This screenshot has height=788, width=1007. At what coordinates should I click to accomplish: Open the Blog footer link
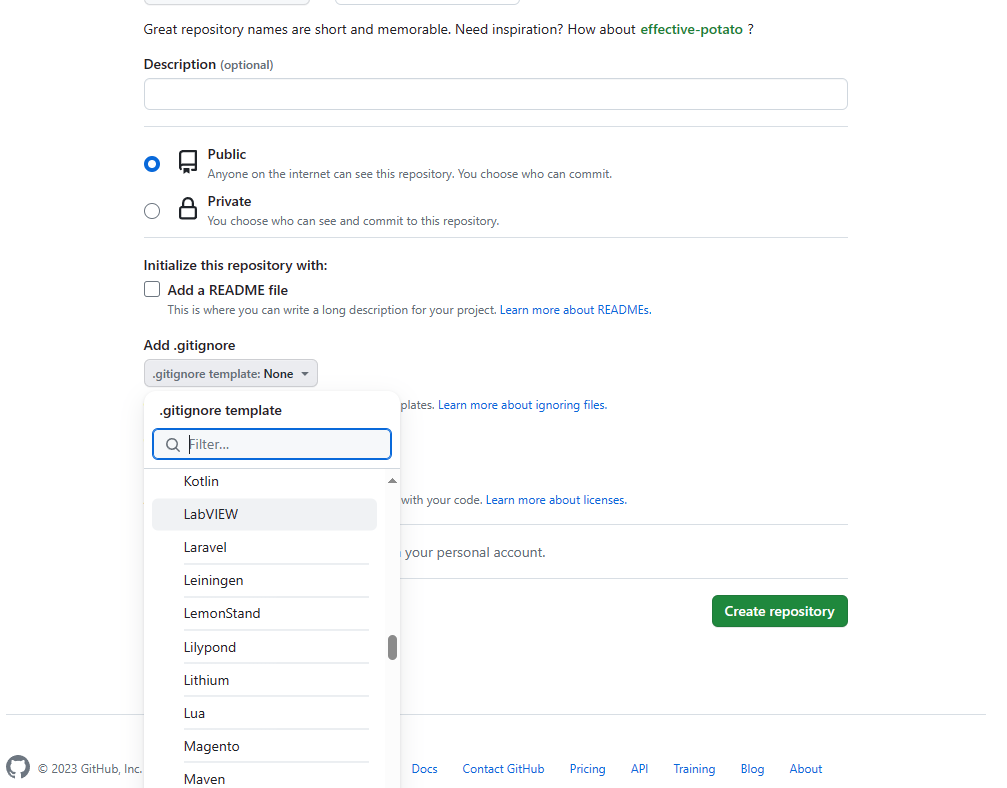[x=752, y=769]
